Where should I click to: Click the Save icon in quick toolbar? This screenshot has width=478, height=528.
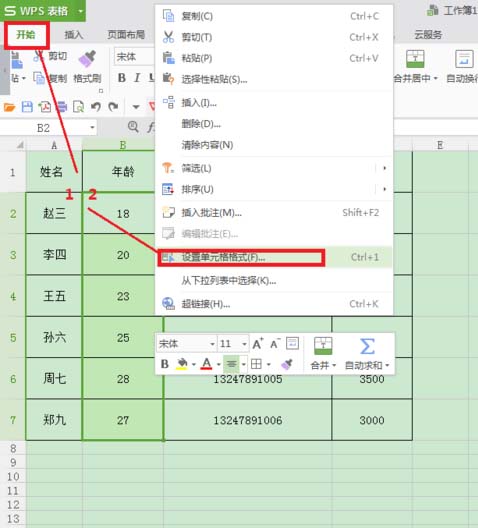(x=27, y=107)
